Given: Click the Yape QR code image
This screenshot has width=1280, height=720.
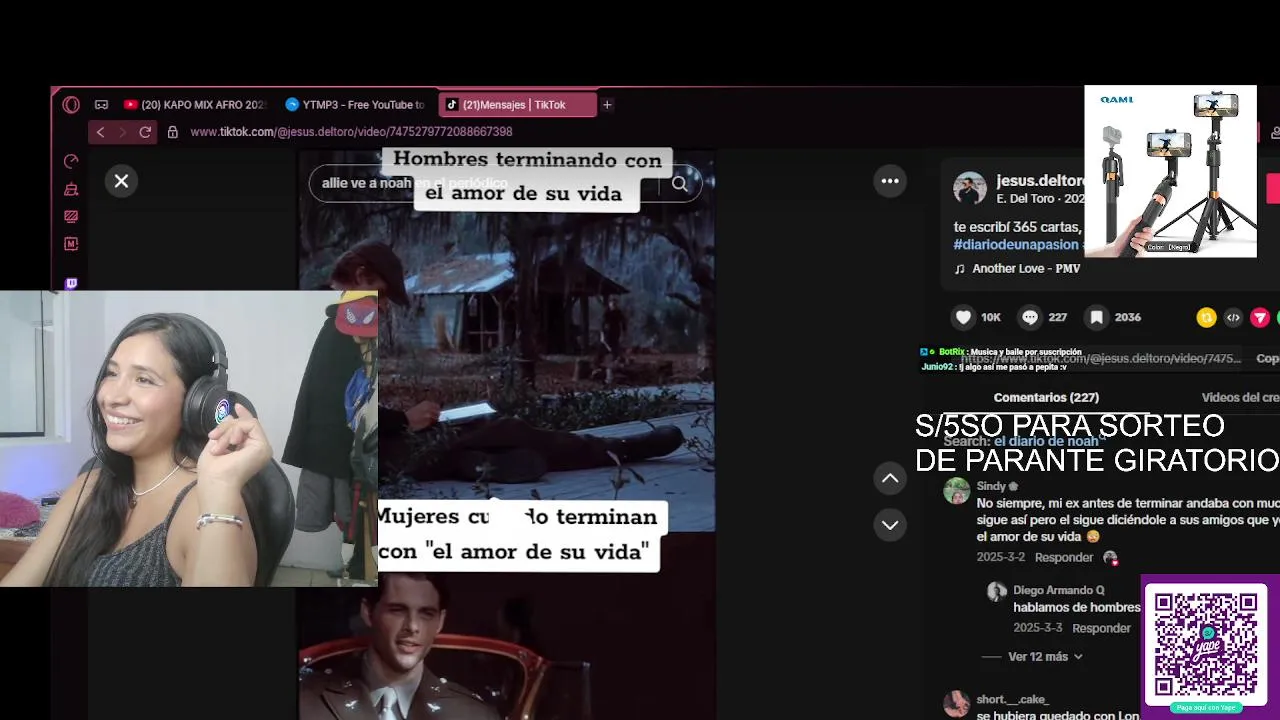Looking at the screenshot, I should (x=1206, y=646).
